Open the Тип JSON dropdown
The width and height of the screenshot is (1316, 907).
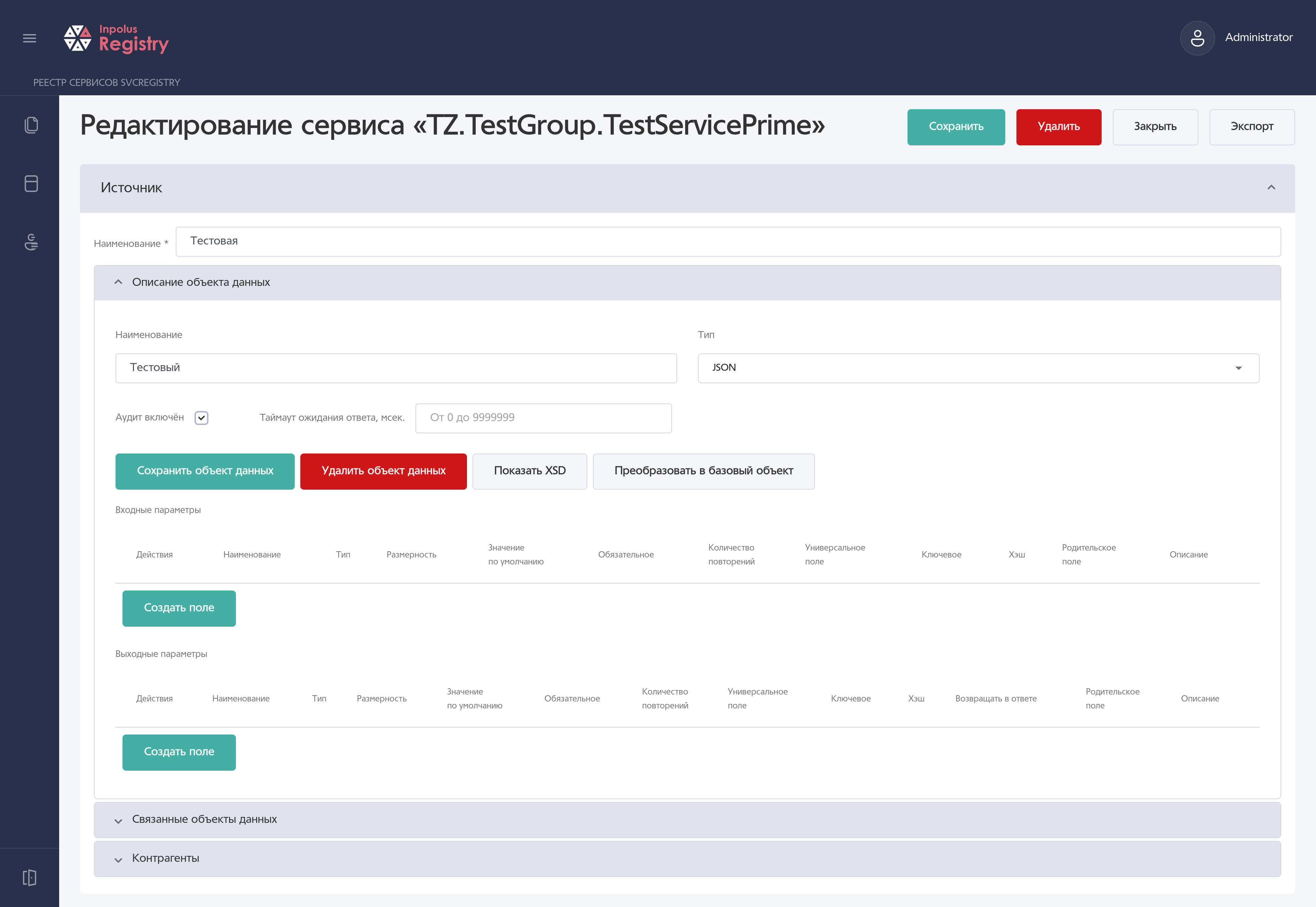pos(978,368)
